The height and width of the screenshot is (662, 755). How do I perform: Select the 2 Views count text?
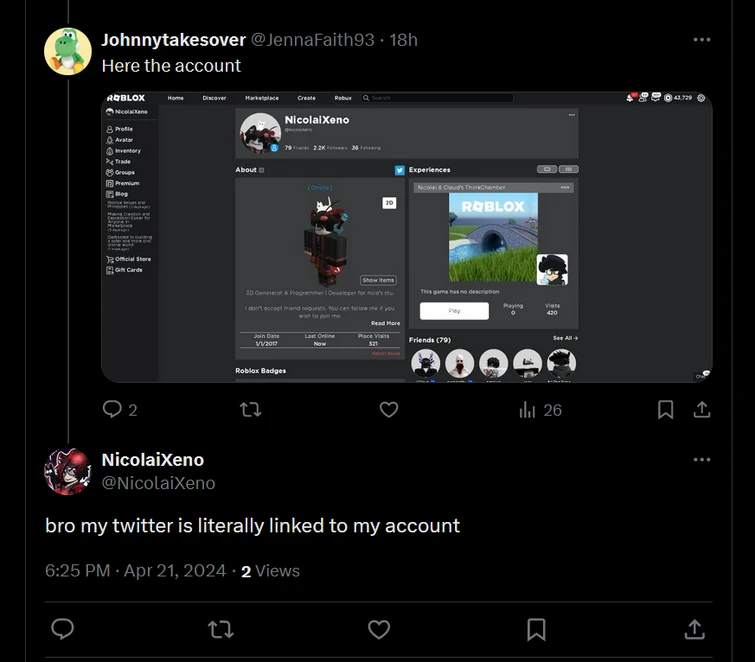click(270, 571)
